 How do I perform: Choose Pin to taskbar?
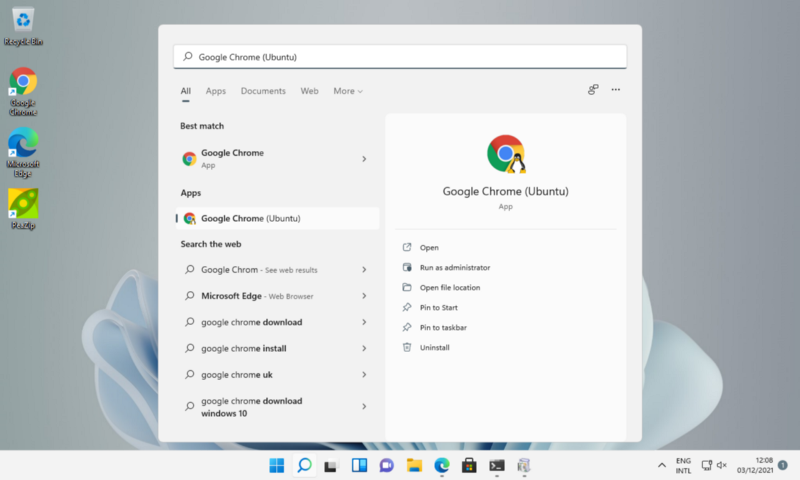[x=443, y=327]
